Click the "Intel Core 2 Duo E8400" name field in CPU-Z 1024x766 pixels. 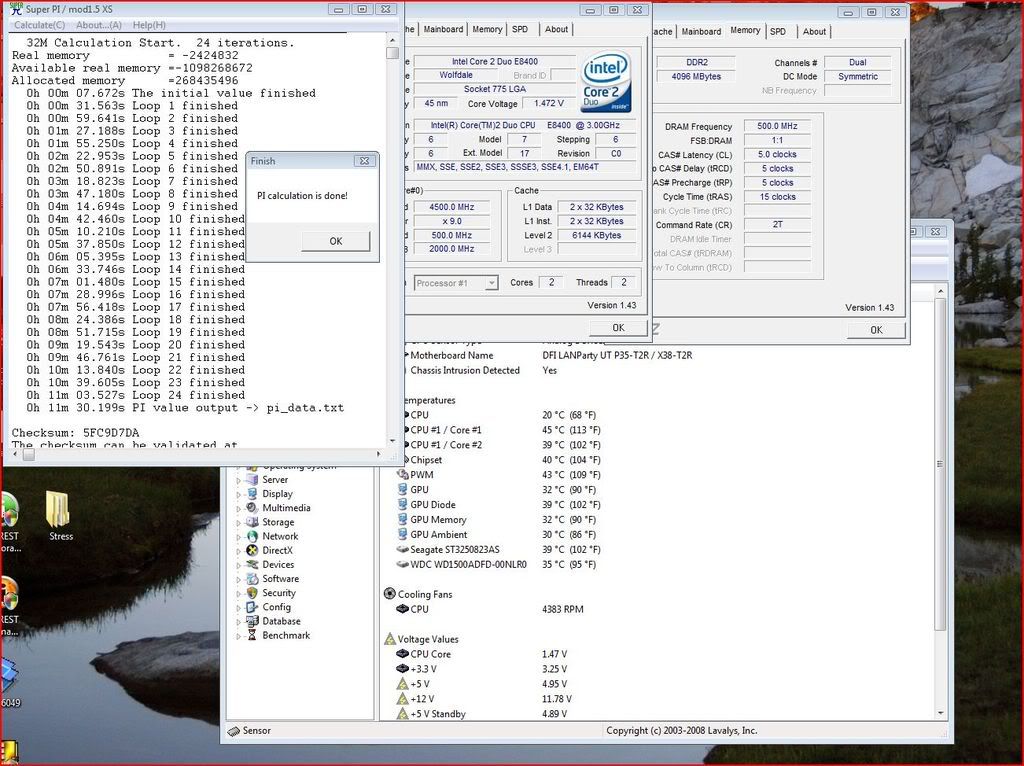click(494, 61)
